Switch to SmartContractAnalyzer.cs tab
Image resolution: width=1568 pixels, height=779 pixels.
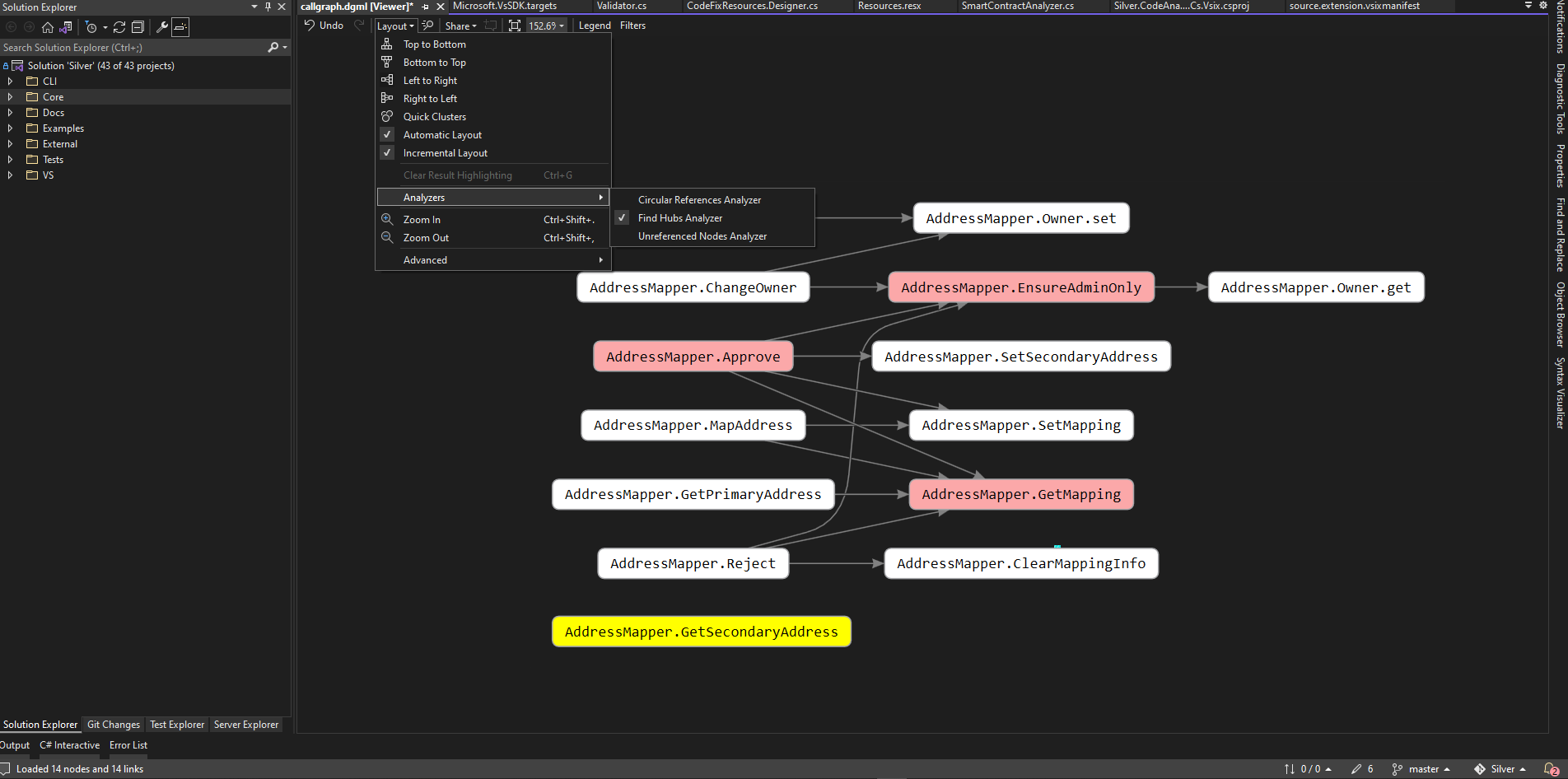(1018, 6)
